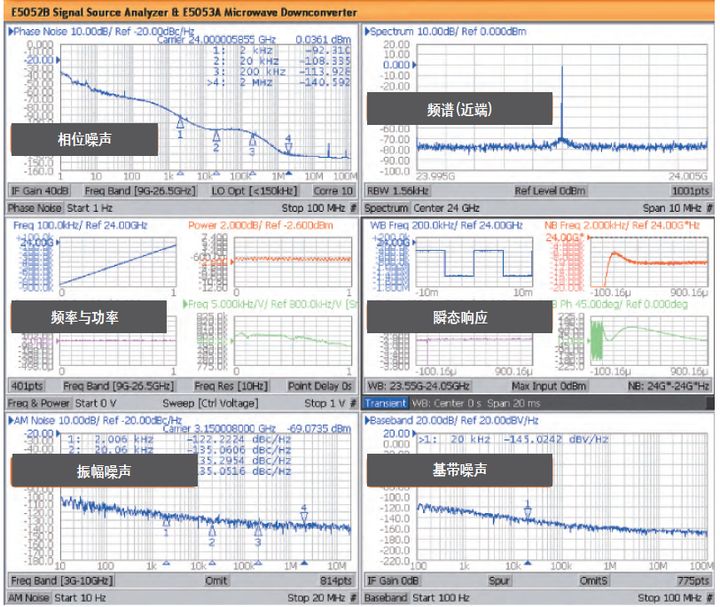Image resolution: width=720 pixels, height=607 pixels.
Task: Select marker 1 on the Phase Noise trace
Action: (x=180, y=123)
